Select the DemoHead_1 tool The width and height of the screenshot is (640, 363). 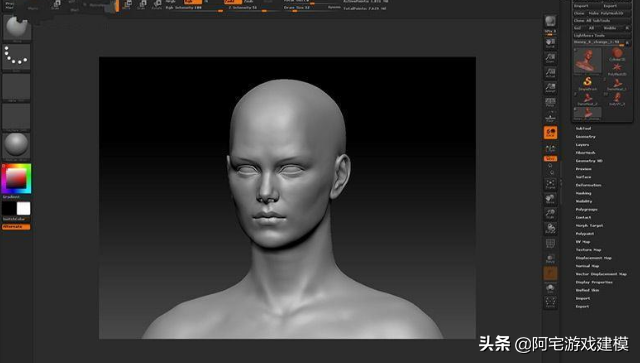[x=617, y=83]
